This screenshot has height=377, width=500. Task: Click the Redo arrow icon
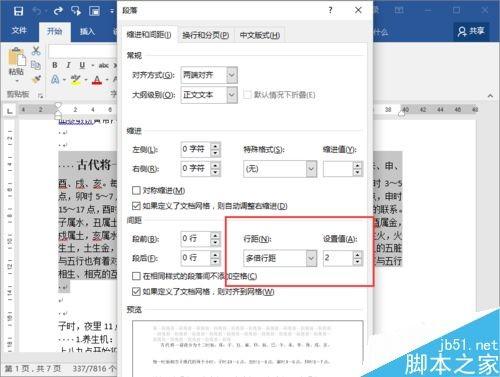(x=58, y=11)
